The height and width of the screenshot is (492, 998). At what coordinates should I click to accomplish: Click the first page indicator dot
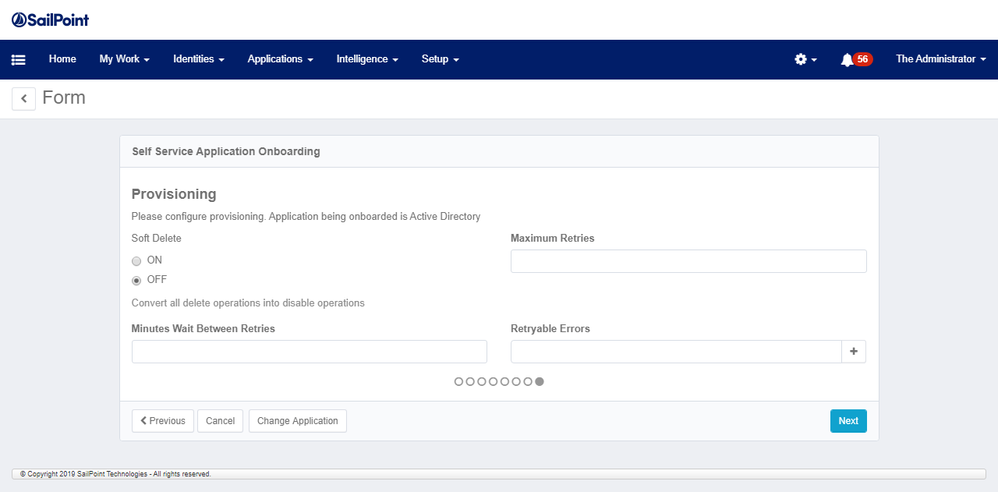pos(459,381)
